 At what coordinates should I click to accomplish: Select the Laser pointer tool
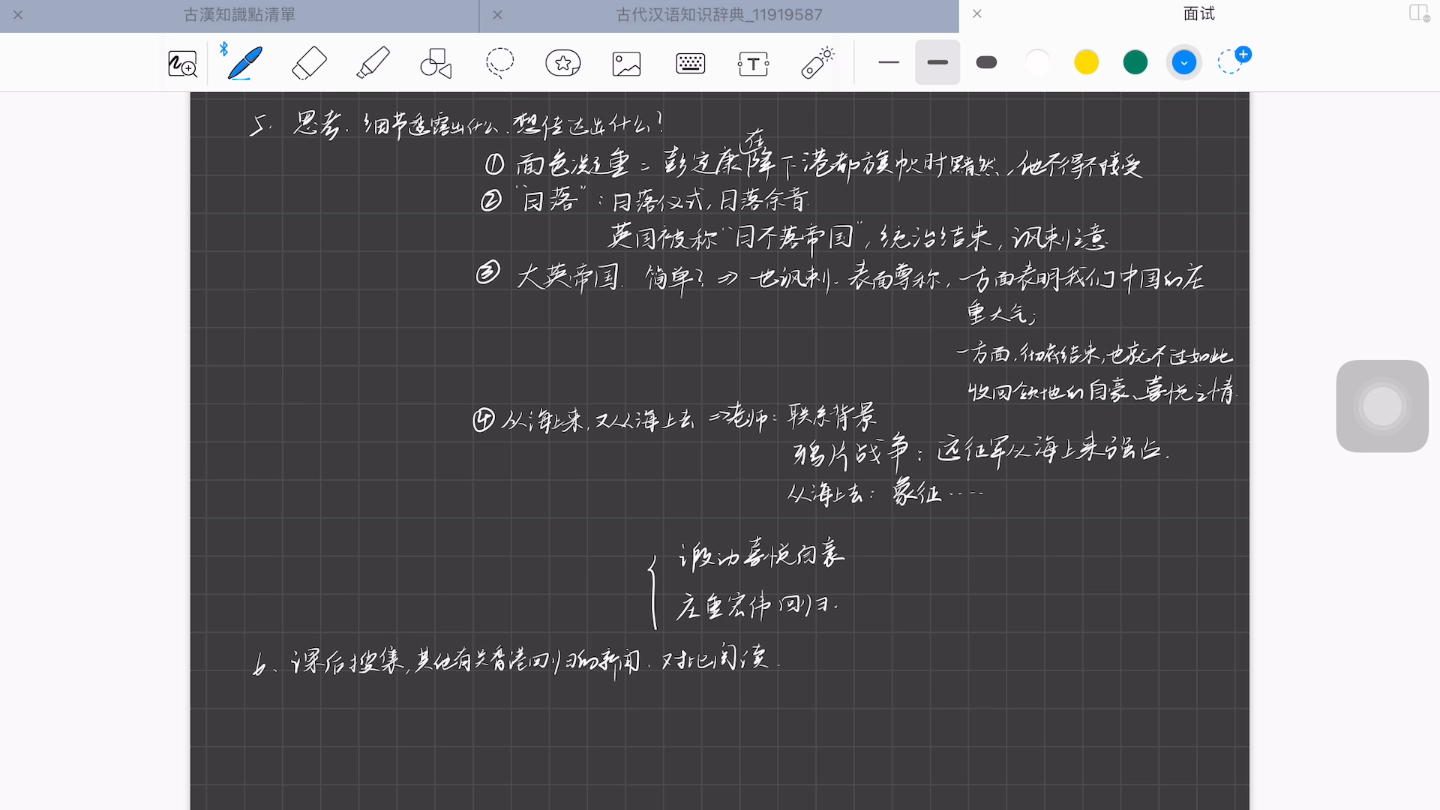[818, 62]
